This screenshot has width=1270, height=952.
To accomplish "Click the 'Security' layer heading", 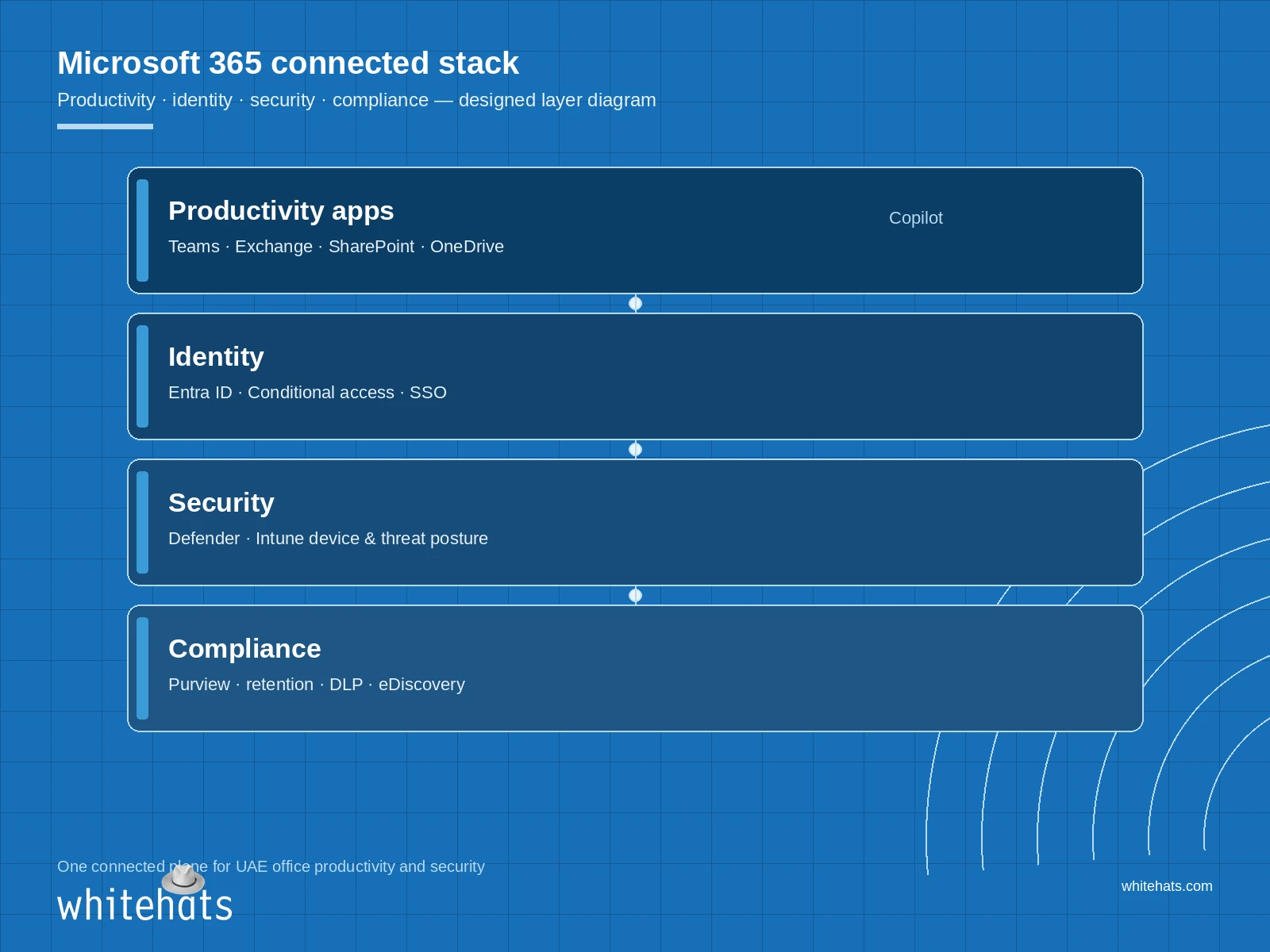I will 221,503.
